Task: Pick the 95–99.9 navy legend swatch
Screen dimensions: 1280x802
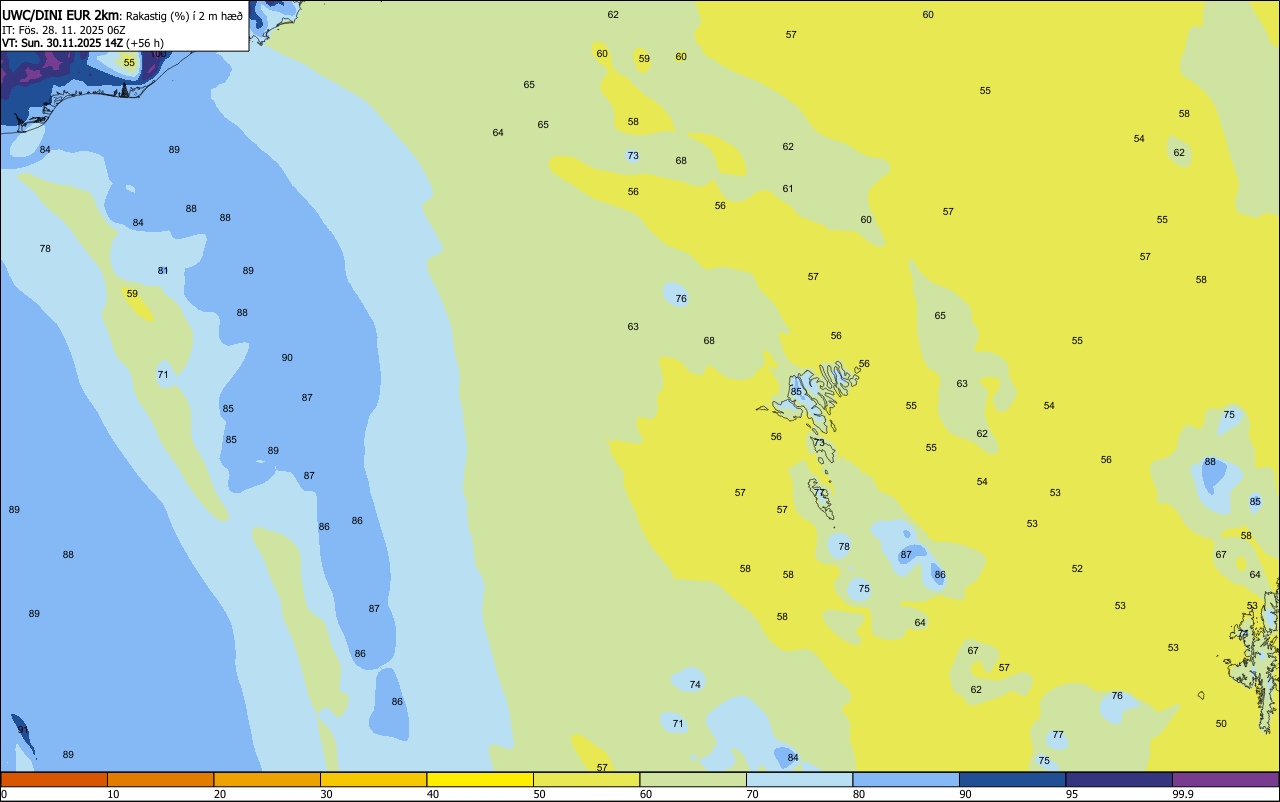Action: click(1119, 779)
